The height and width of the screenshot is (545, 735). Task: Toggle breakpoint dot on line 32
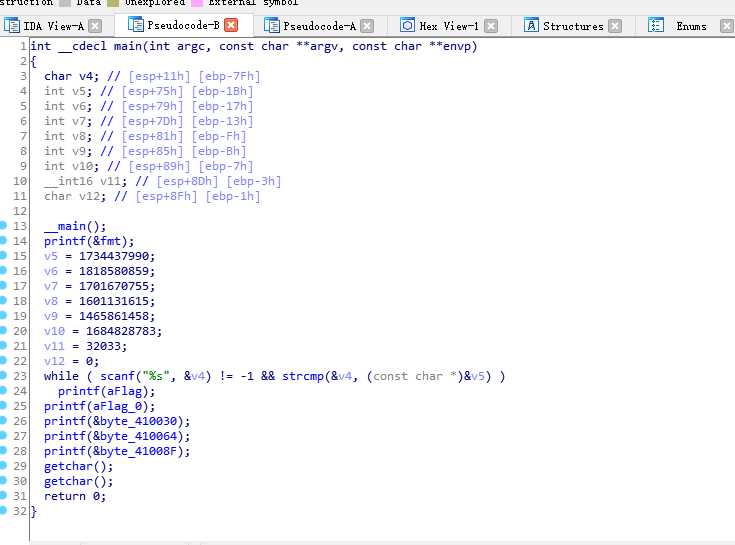3,510
